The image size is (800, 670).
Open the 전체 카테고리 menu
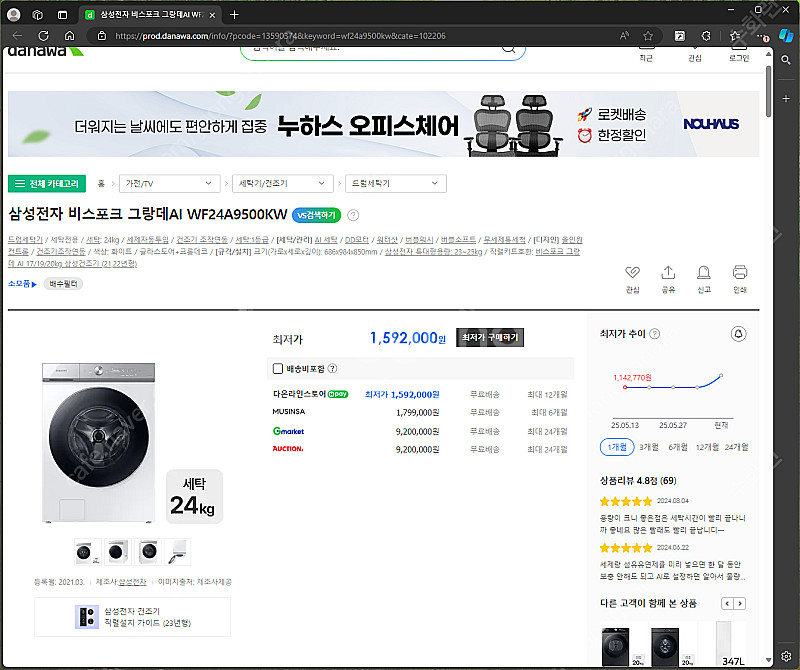tap(47, 184)
